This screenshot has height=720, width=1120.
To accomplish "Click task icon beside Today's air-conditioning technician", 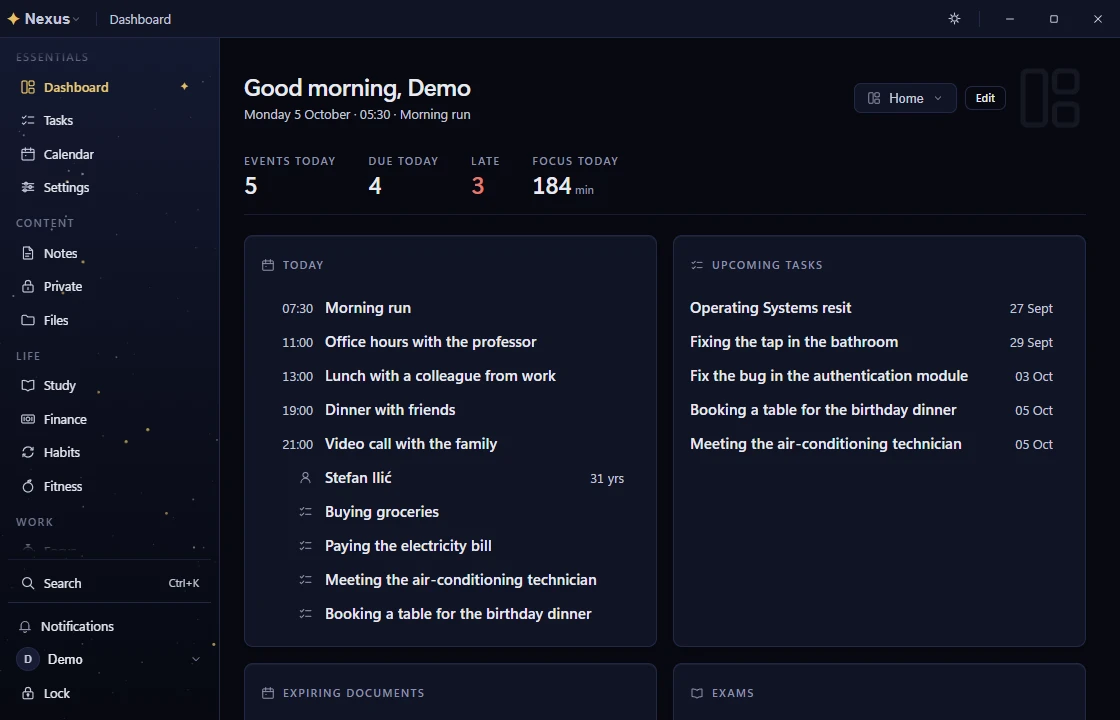I will [305, 580].
